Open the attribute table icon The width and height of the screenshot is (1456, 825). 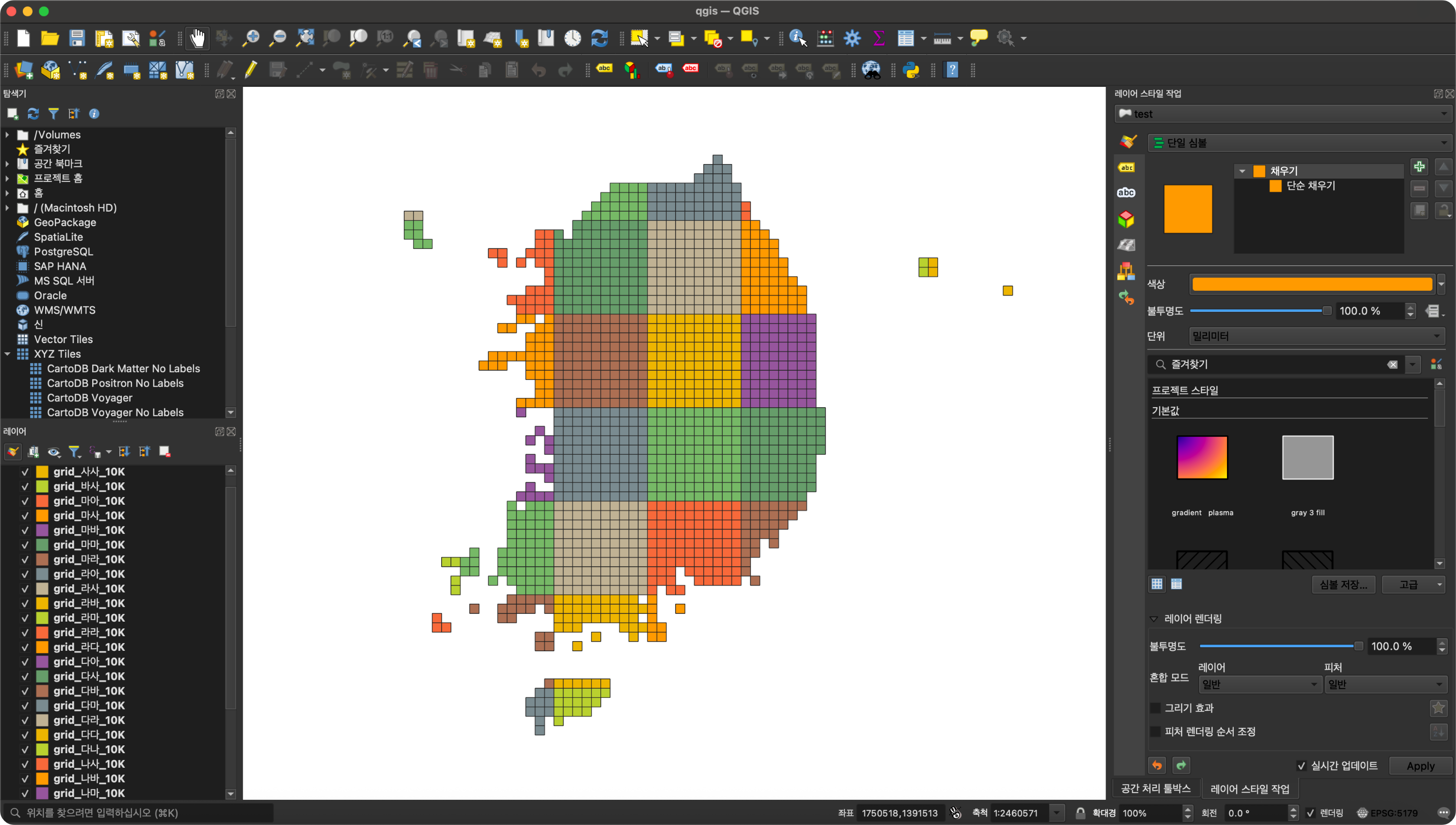tap(905, 38)
